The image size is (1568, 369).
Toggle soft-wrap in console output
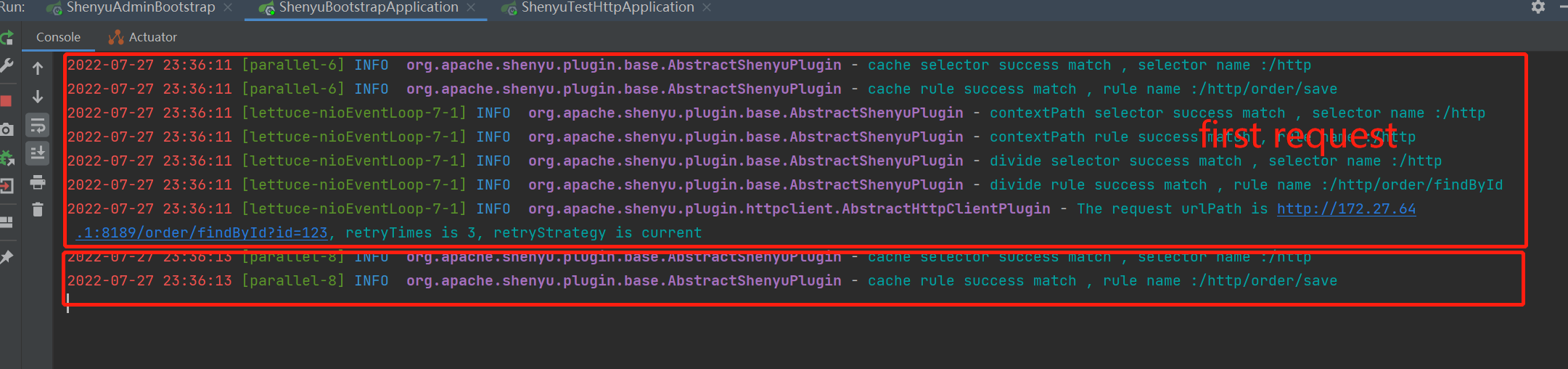pyautogui.click(x=38, y=125)
